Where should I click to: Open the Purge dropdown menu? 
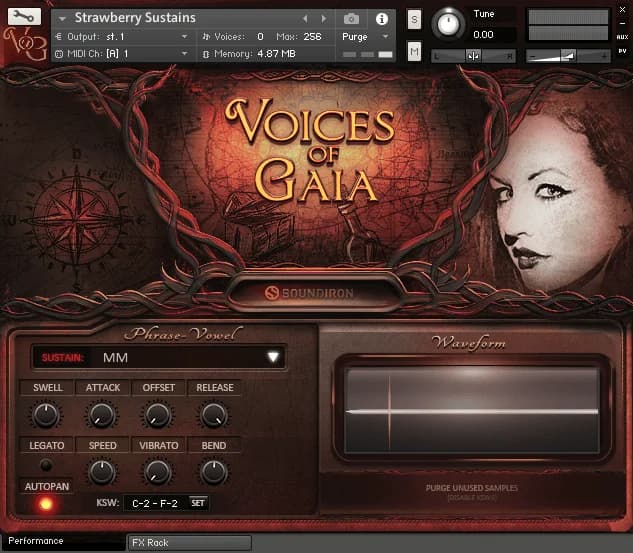365,37
